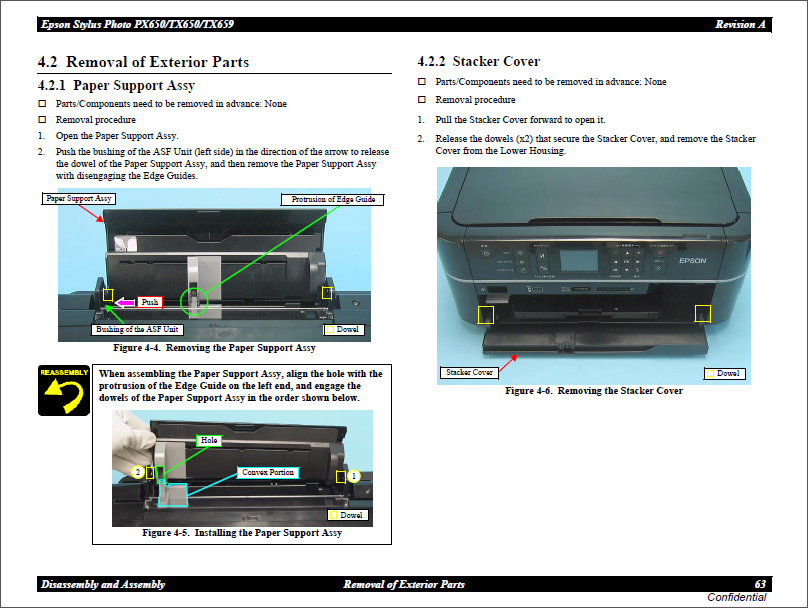
Task: Click the printer LCD screen in Figure 4-6
Action: [x=580, y=260]
